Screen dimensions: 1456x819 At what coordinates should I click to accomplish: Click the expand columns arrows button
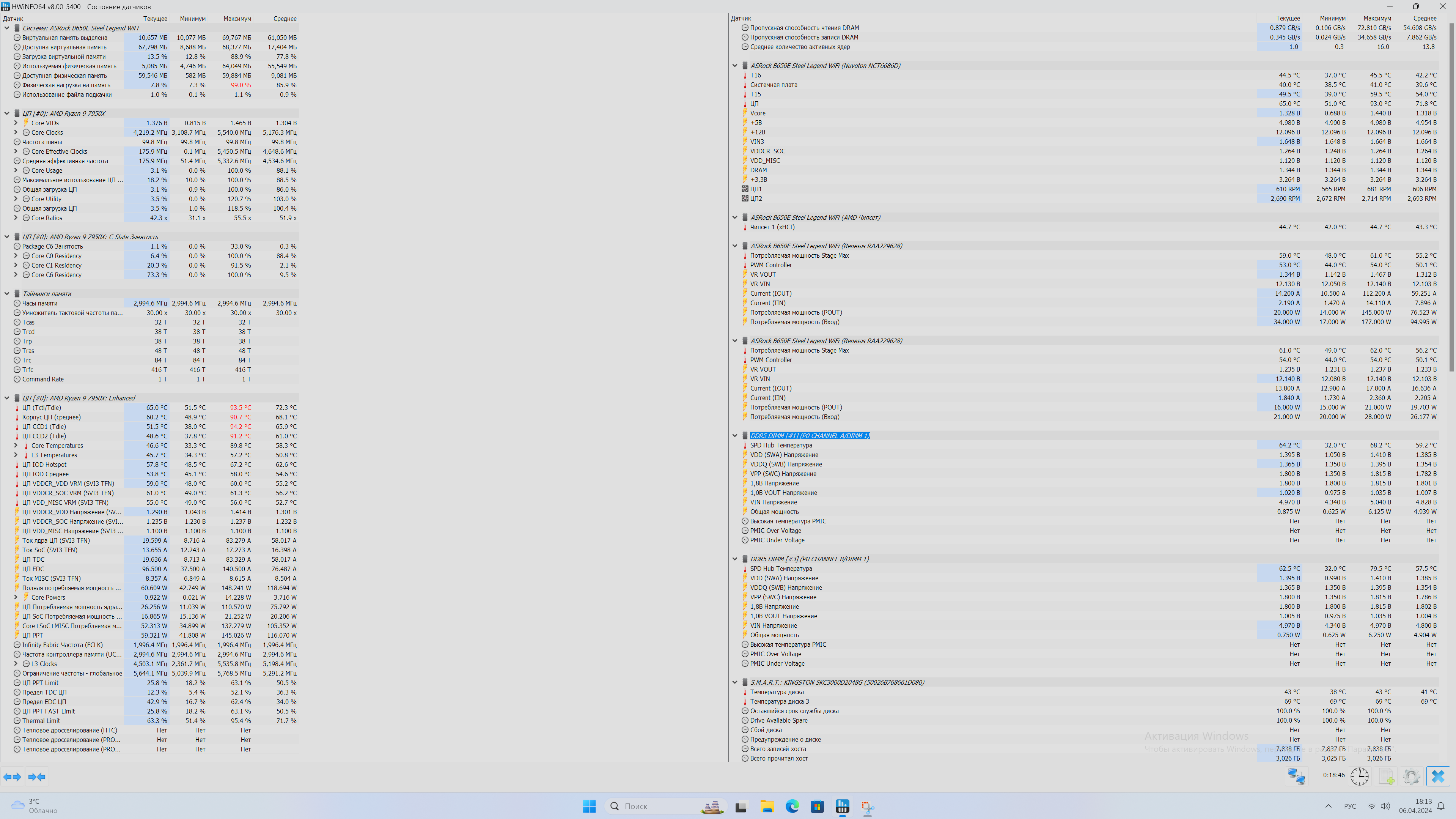[12, 776]
